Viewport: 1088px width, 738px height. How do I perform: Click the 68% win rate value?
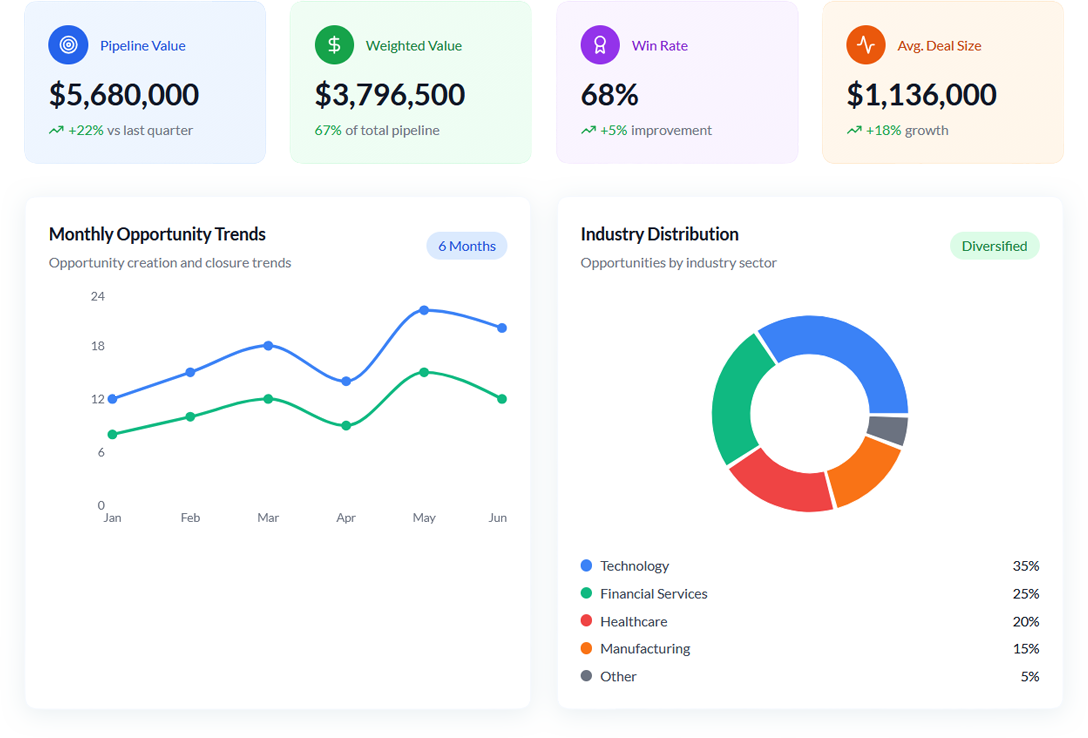[x=609, y=95]
